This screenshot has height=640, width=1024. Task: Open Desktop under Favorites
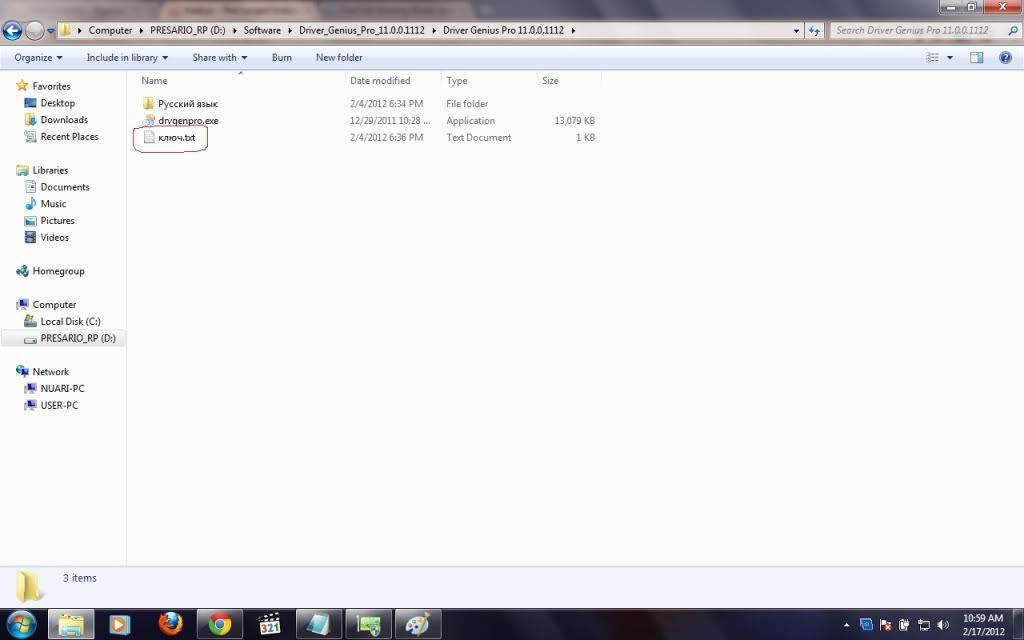57,103
